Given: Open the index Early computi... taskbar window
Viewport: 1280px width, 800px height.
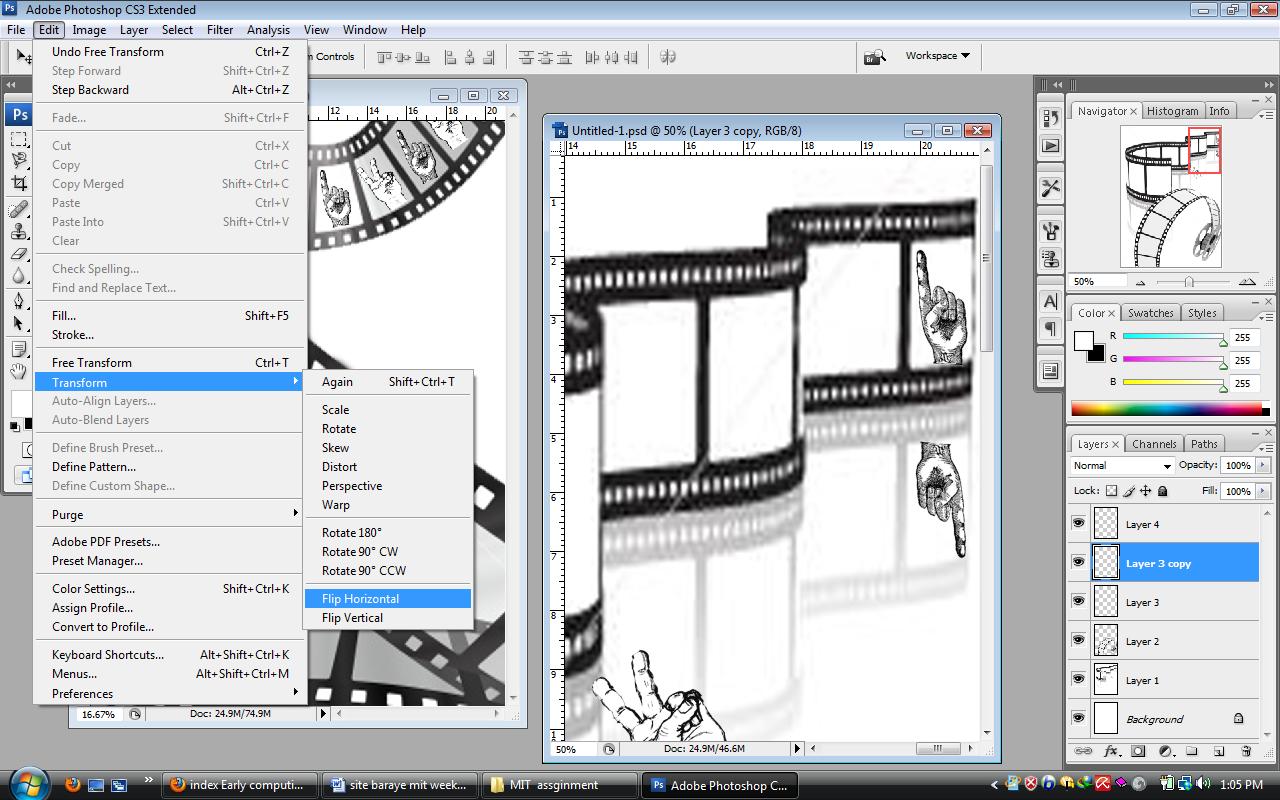Looking at the screenshot, I should 240,785.
